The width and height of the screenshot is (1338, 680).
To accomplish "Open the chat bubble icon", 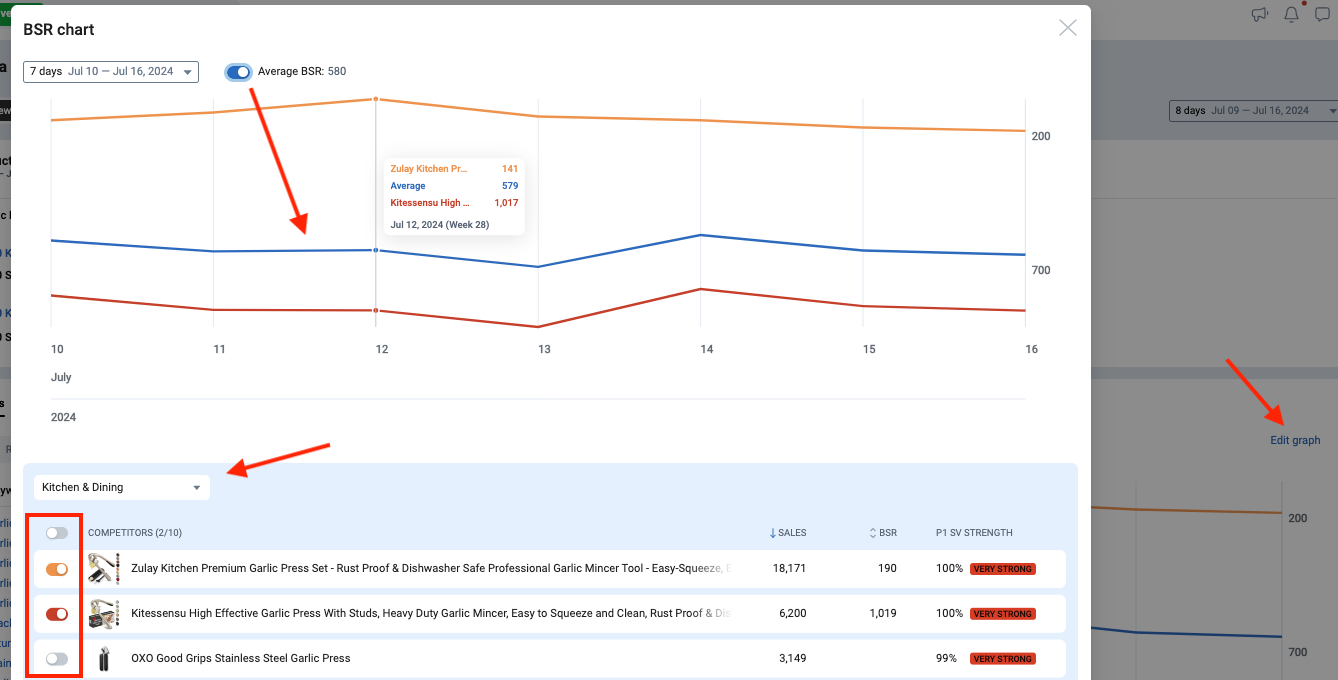I will coord(1322,14).
